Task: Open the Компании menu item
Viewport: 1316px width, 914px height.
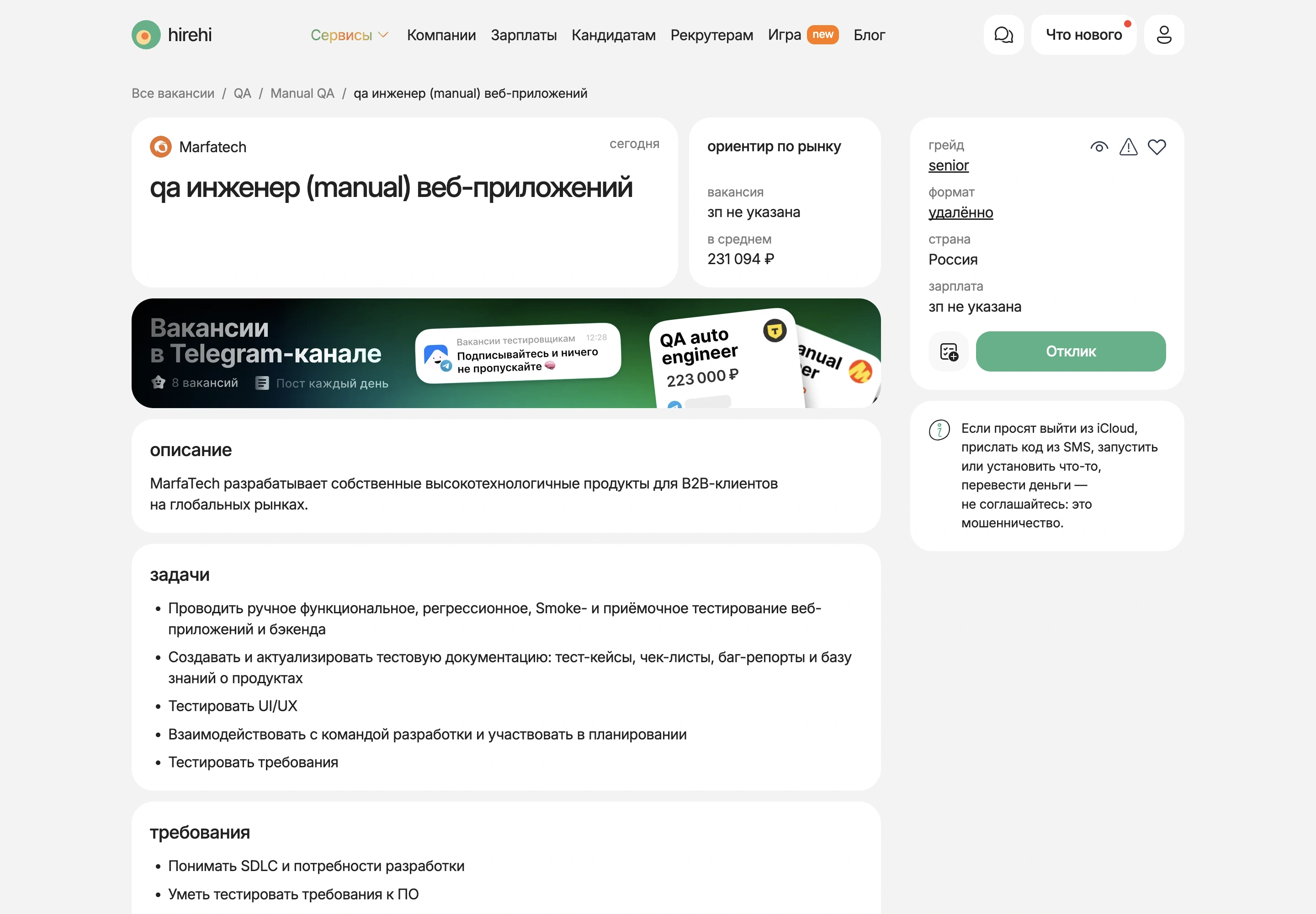Action: click(x=441, y=35)
